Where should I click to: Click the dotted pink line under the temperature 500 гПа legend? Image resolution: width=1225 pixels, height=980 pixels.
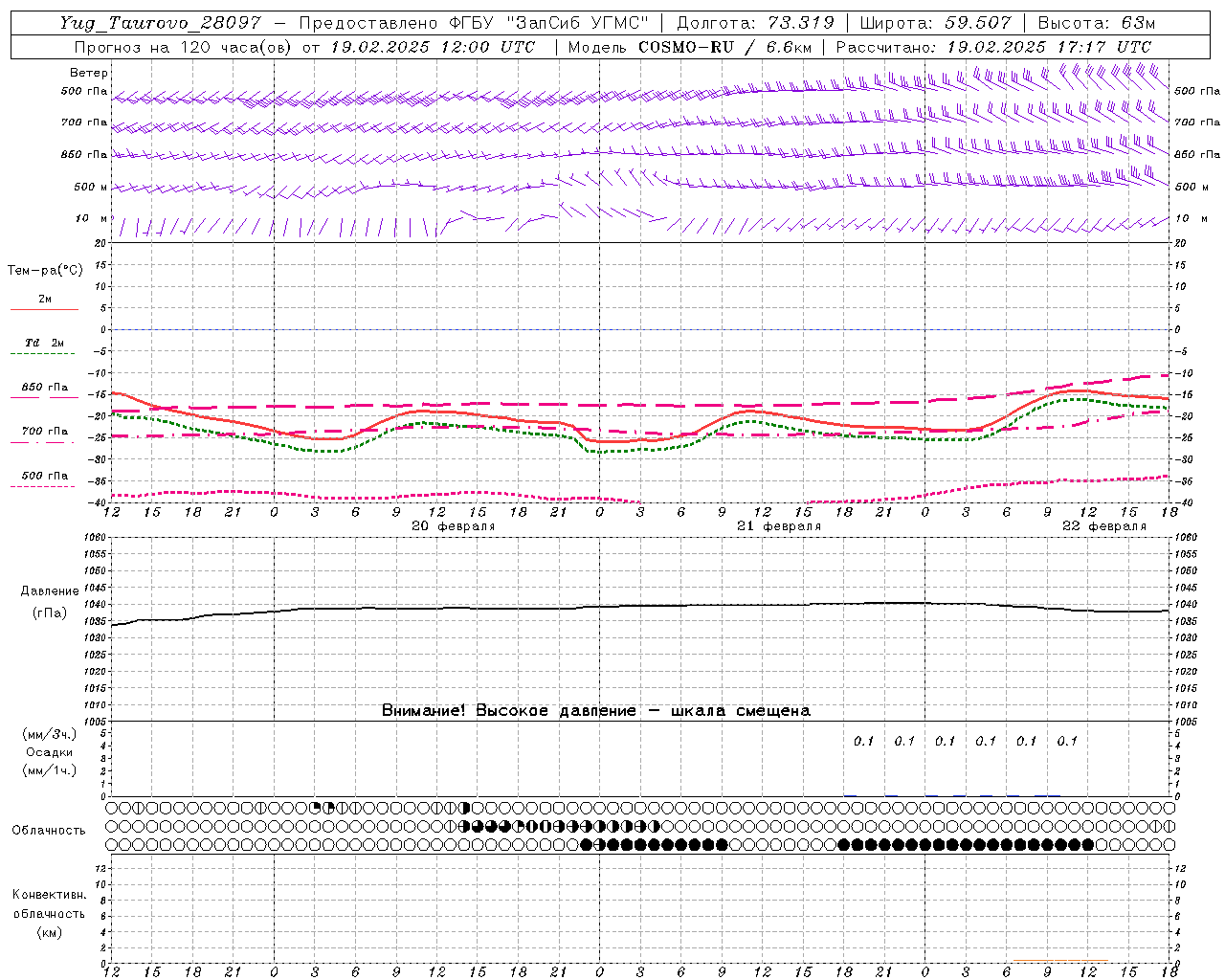tap(44, 486)
